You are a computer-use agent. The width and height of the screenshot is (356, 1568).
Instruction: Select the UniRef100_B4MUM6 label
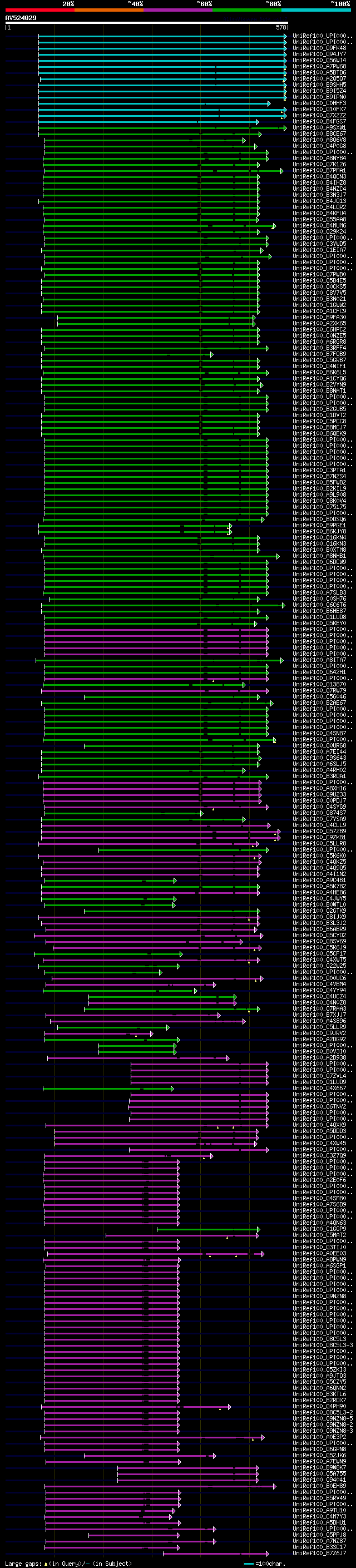319,226
